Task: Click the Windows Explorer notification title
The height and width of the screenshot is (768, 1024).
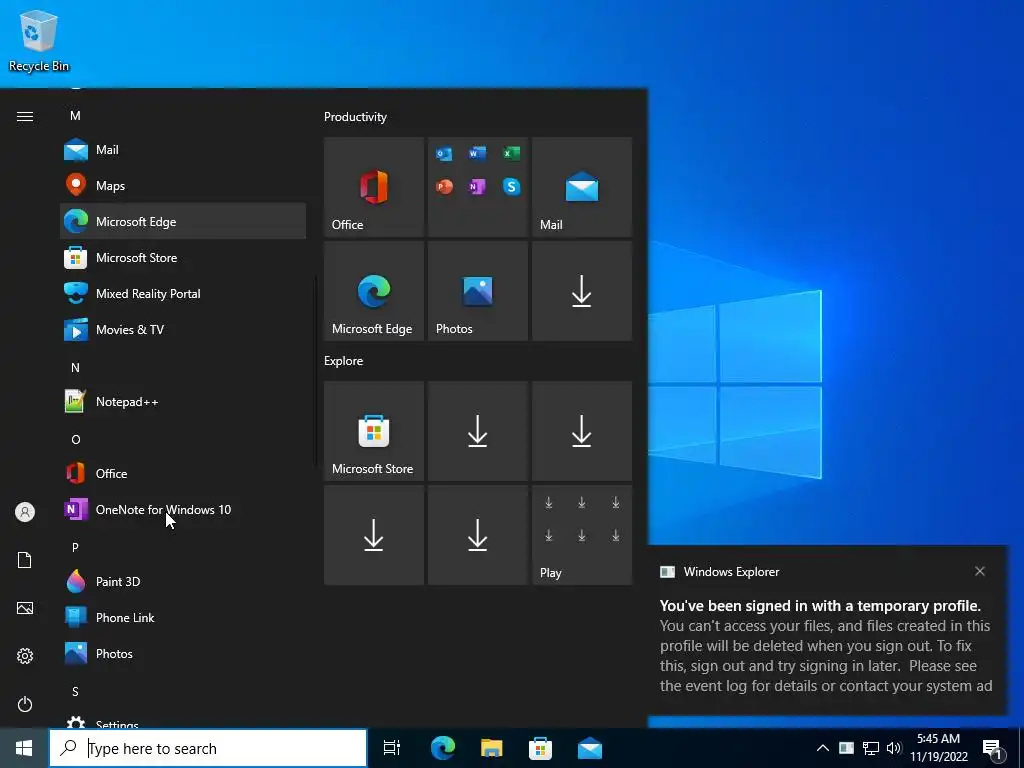Action: coord(731,571)
